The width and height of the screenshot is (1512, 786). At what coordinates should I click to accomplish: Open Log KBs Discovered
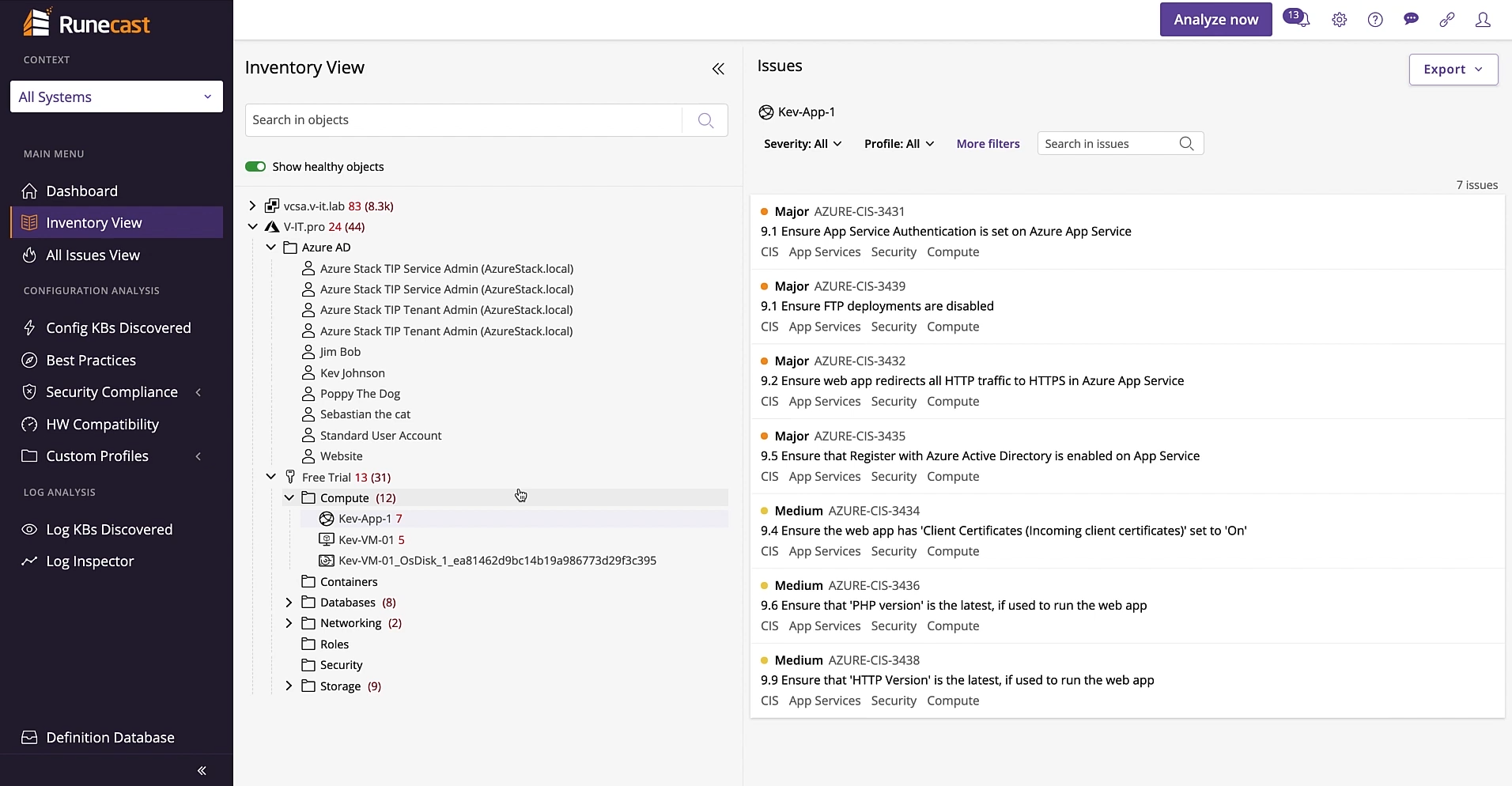(116, 530)
